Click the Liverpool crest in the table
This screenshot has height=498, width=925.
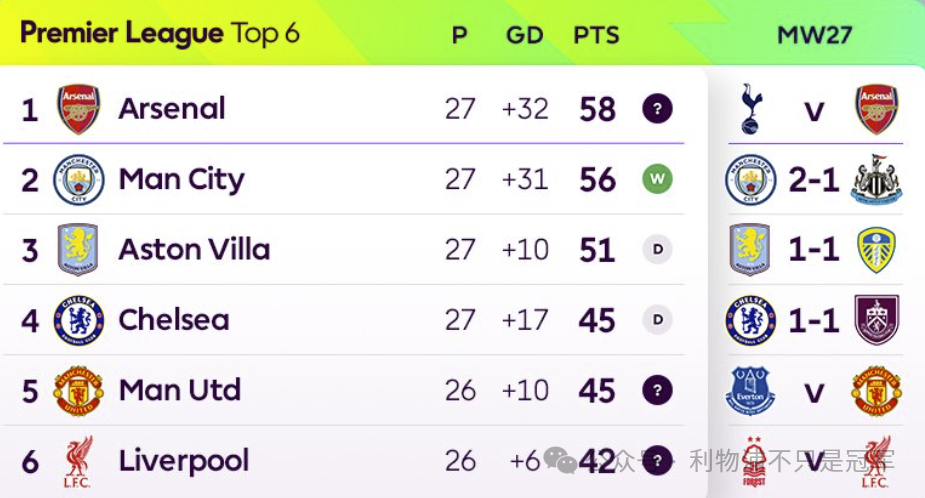79,461
